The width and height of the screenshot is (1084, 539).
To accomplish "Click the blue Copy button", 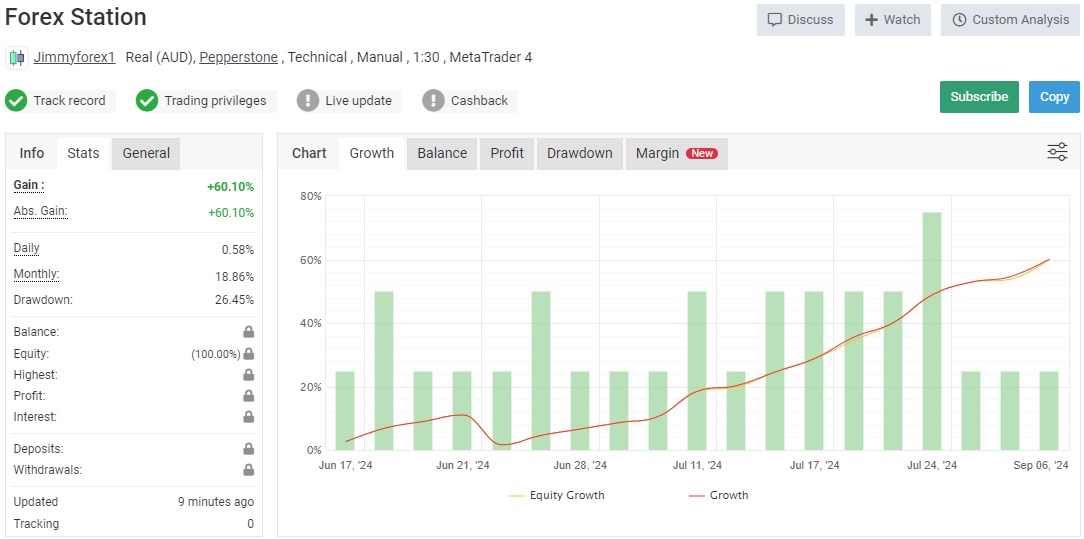I will (1054, 97).
